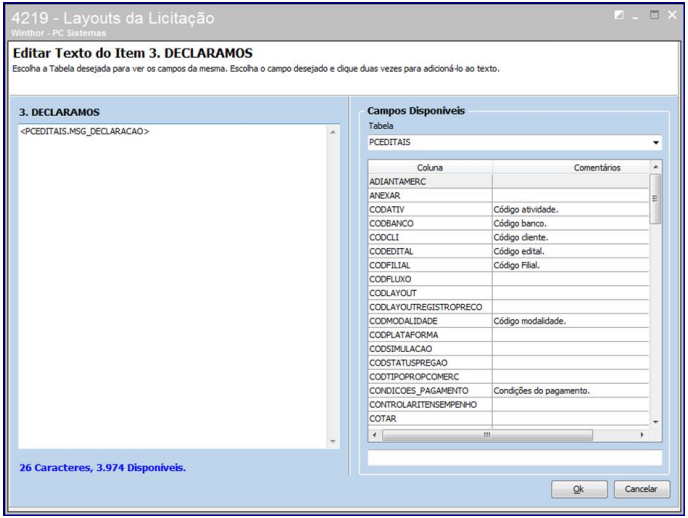Click the 'Condições do pagamento.' comment cell
The height and width of the screenshot is (518, 688).
tap(570, 391)
